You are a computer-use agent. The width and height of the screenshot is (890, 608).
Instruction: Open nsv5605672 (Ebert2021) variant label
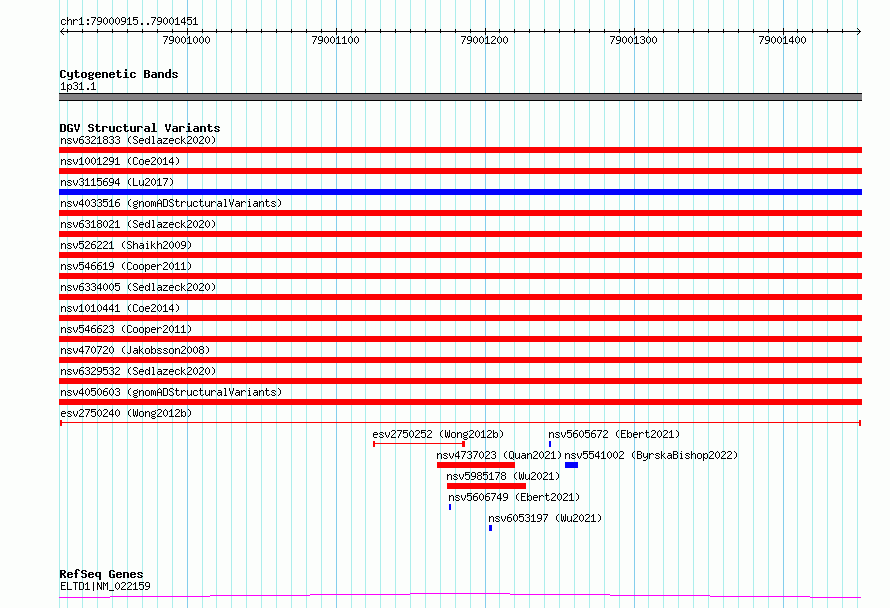coord(614,434)
